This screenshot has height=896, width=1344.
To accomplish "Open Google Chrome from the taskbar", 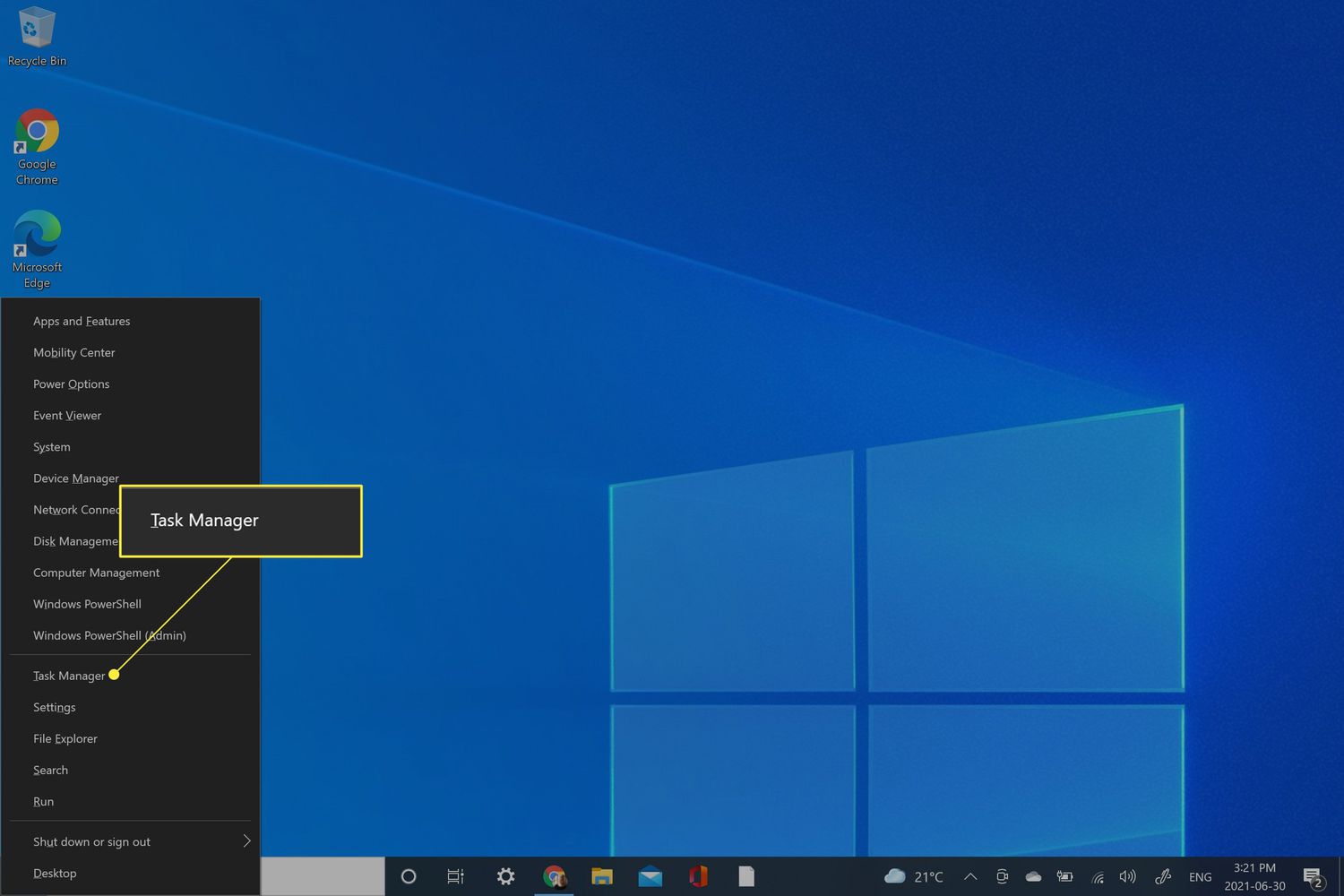I will pyautogui.click(x=555, y=876).
